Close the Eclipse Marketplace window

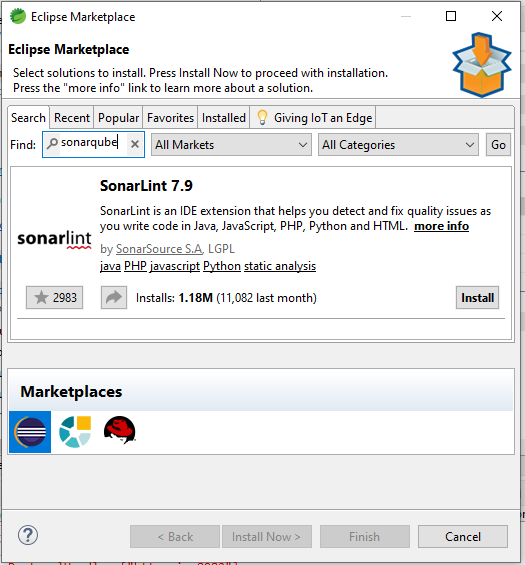point(497,16)
